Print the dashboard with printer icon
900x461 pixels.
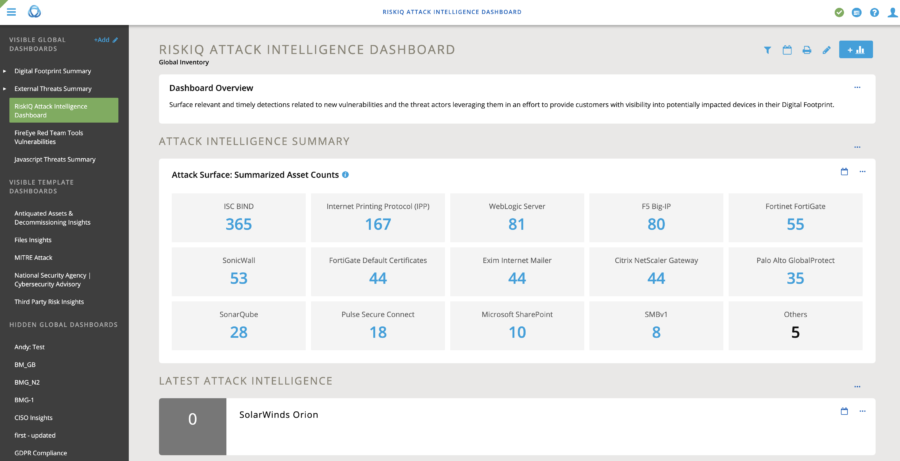point(806,50)
